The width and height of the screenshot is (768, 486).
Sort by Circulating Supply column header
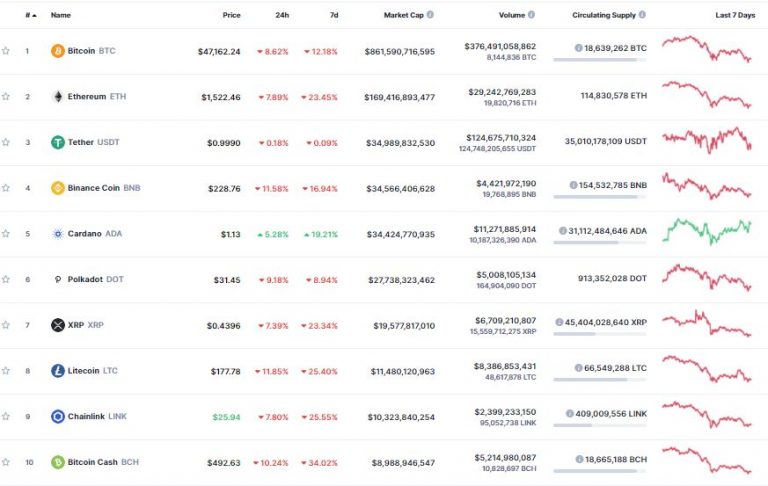click(x=604, y=15)
